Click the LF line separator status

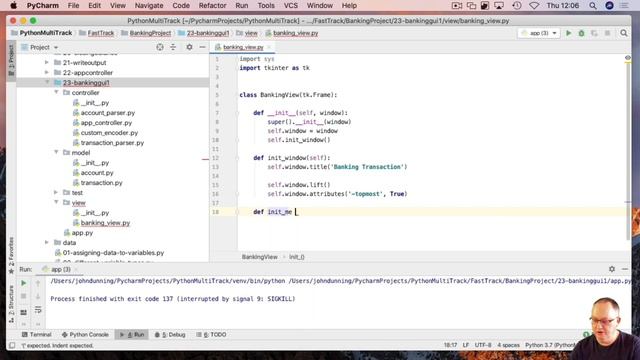point(466,345)
